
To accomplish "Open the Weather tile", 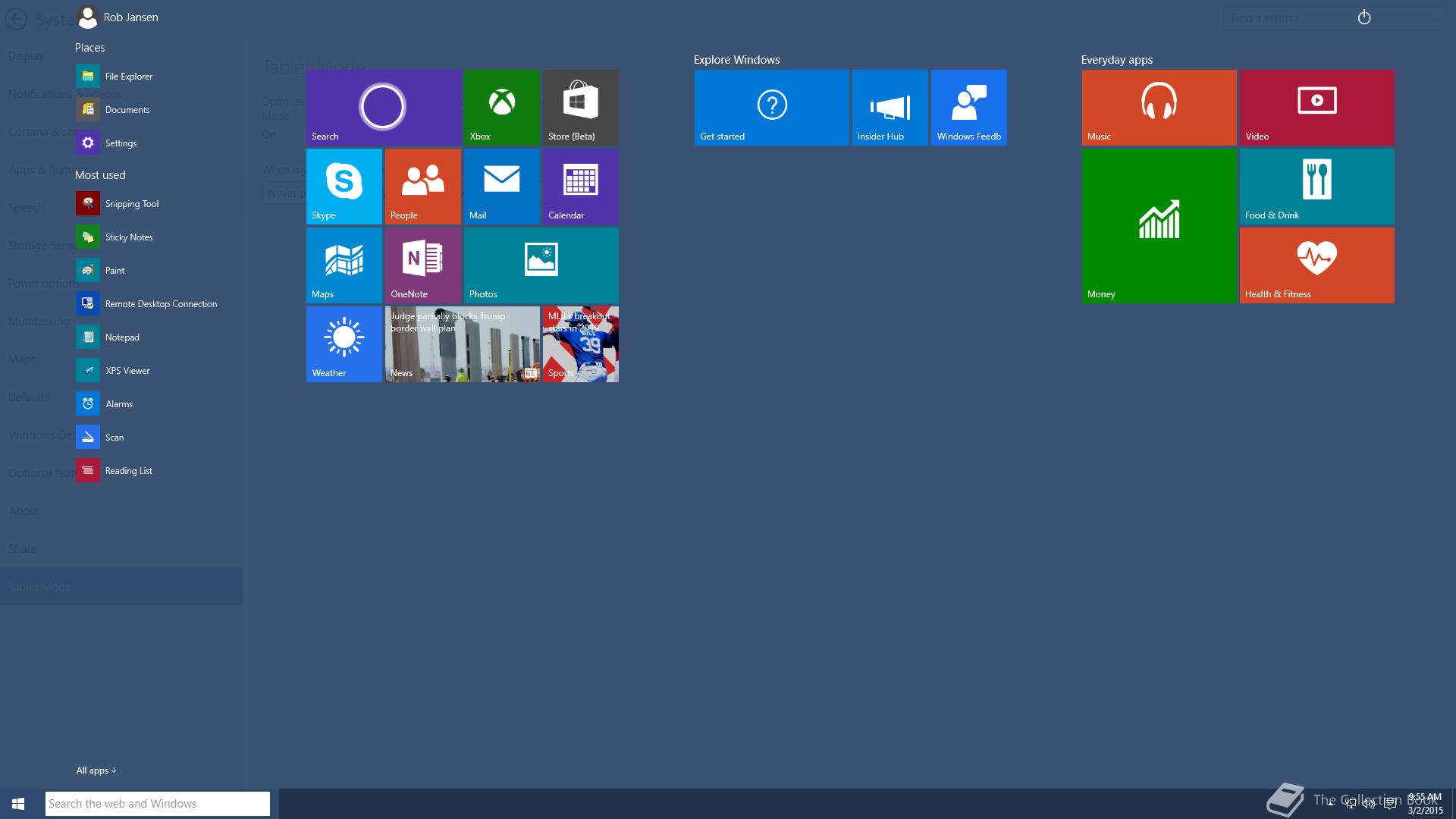I will coord(344,344).
